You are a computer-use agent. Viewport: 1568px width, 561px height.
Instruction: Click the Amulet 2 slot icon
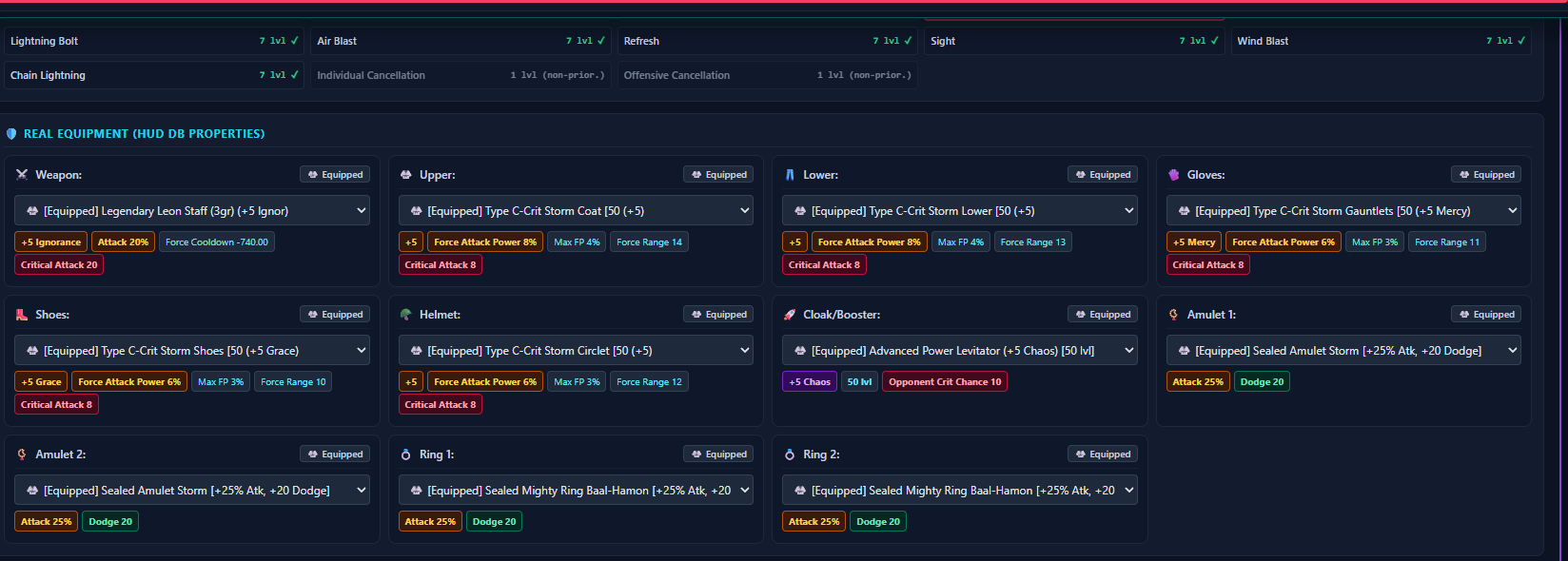point(22,455)
